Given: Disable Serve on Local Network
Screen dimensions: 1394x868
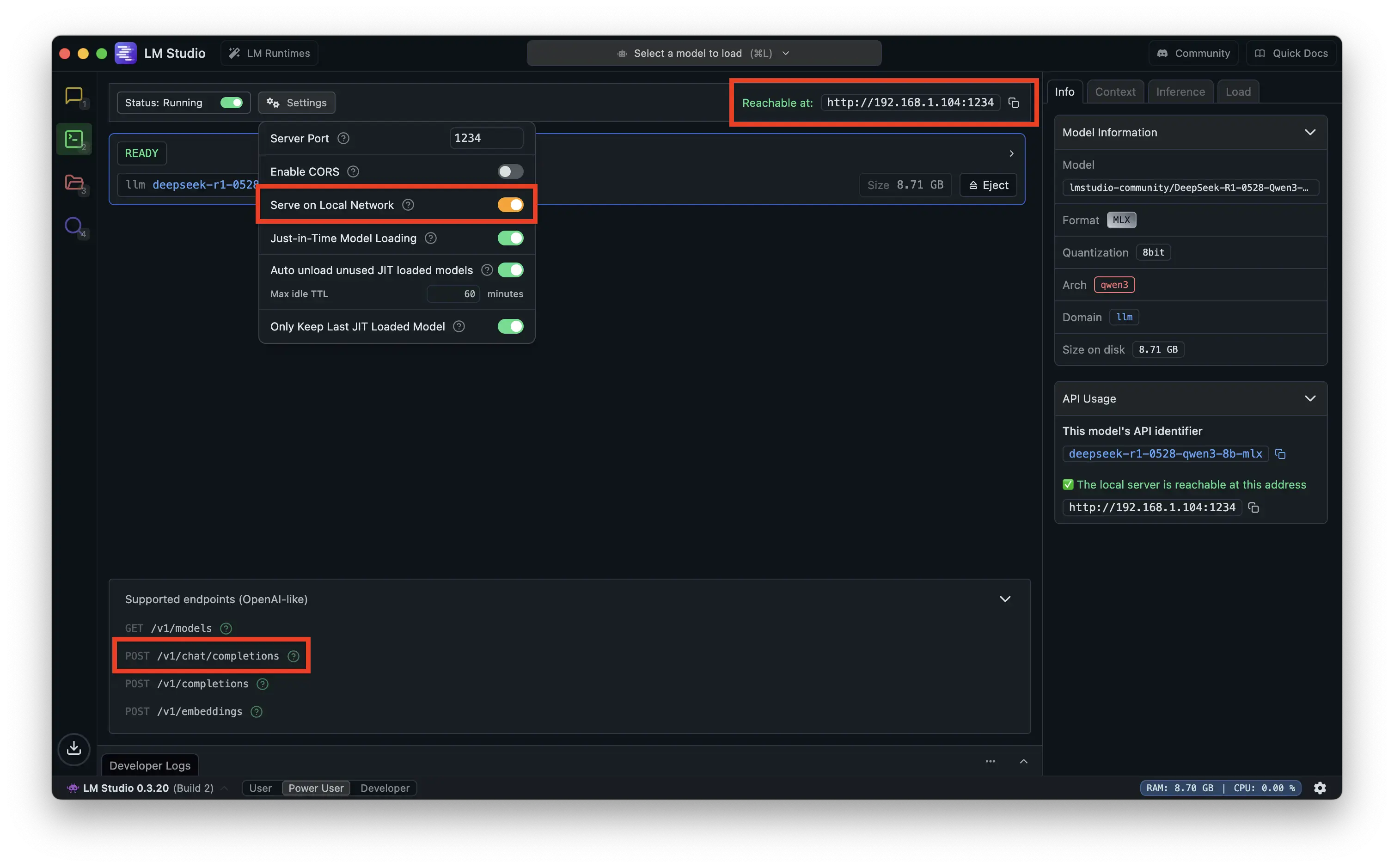Looking at the screenshot, I should [510, 205].
